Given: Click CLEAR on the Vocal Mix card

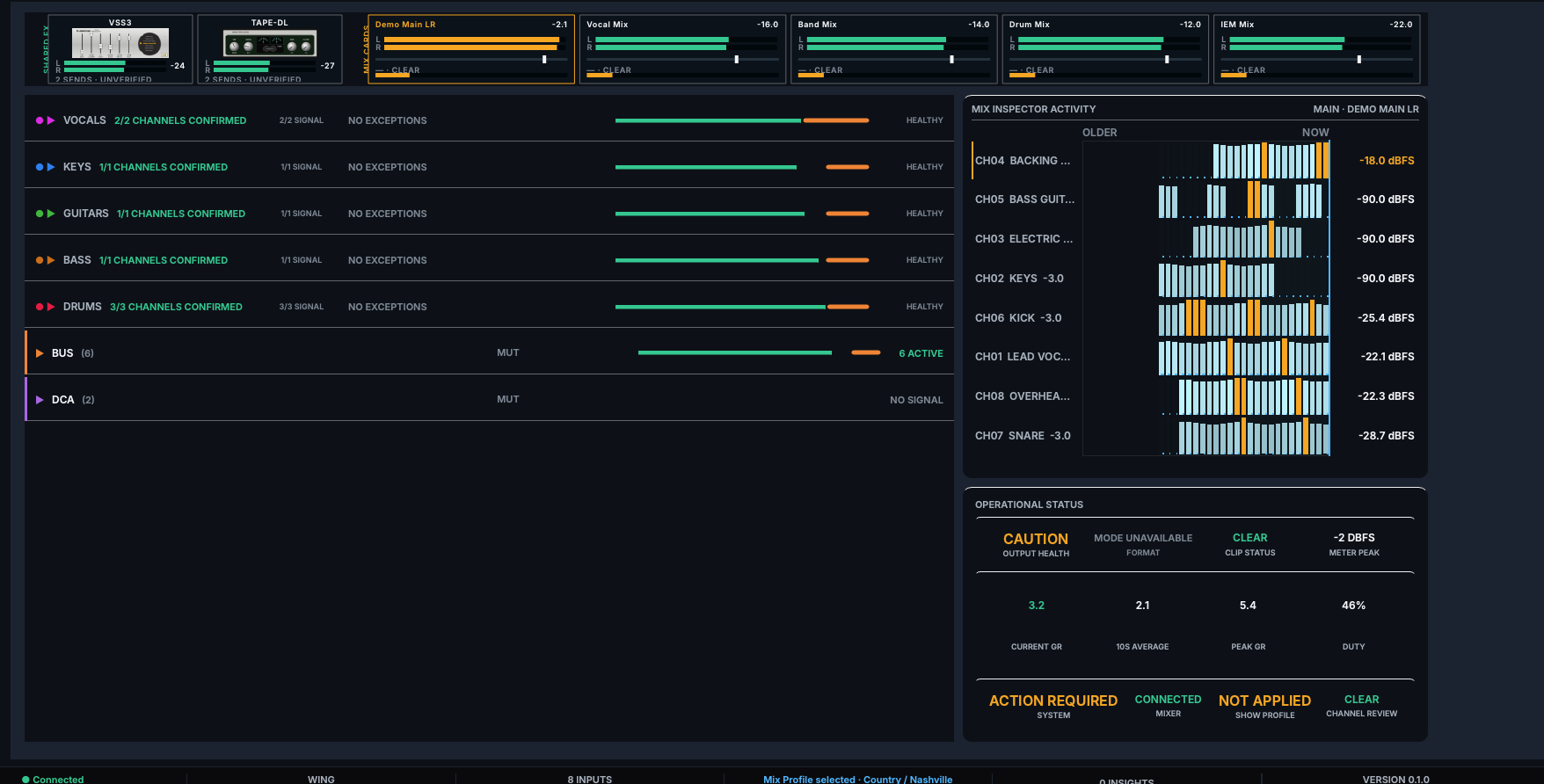Looking at the screenshot, I should 617,70.
